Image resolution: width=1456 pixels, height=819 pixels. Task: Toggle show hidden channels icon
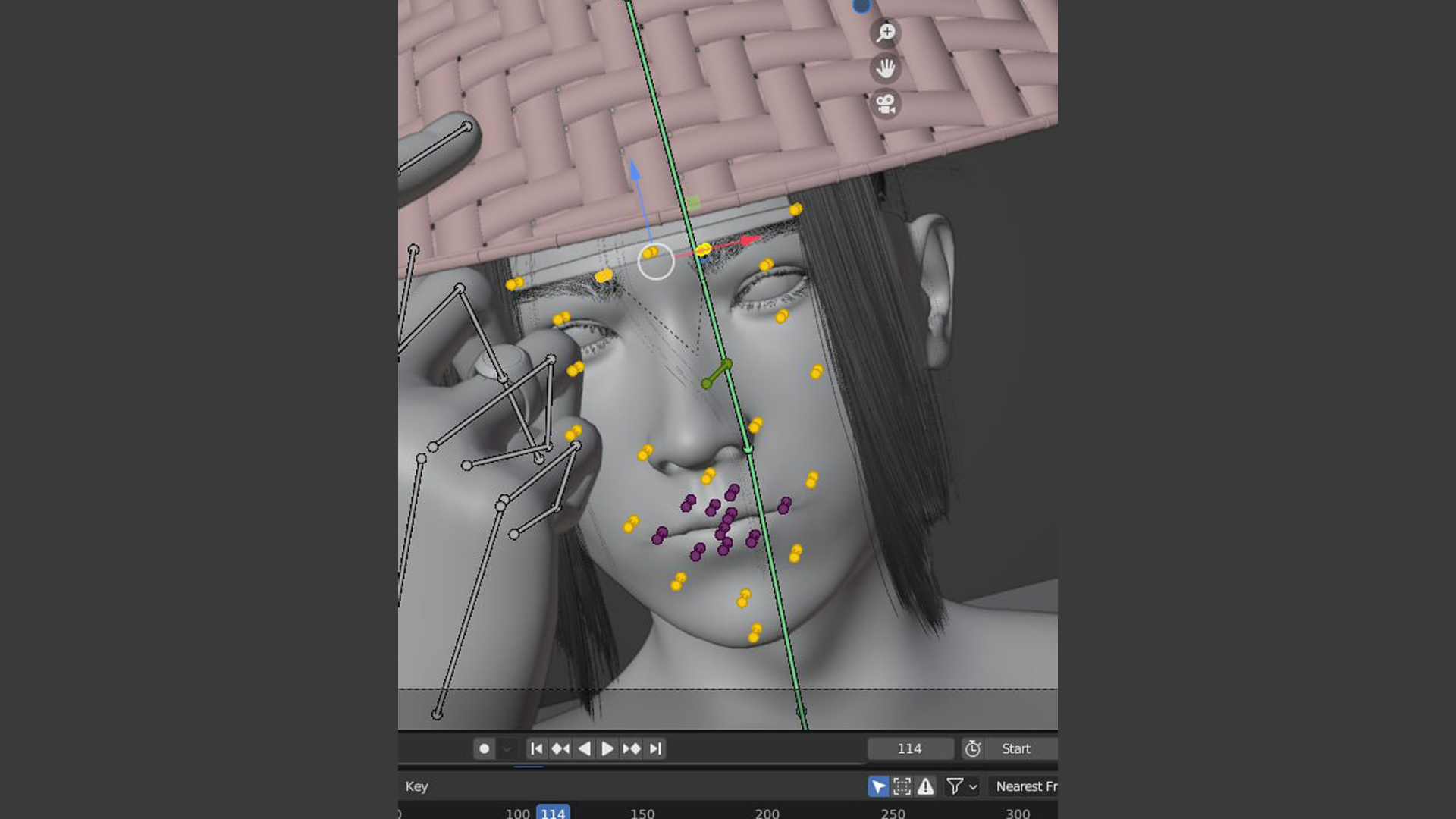pos(902,786)
